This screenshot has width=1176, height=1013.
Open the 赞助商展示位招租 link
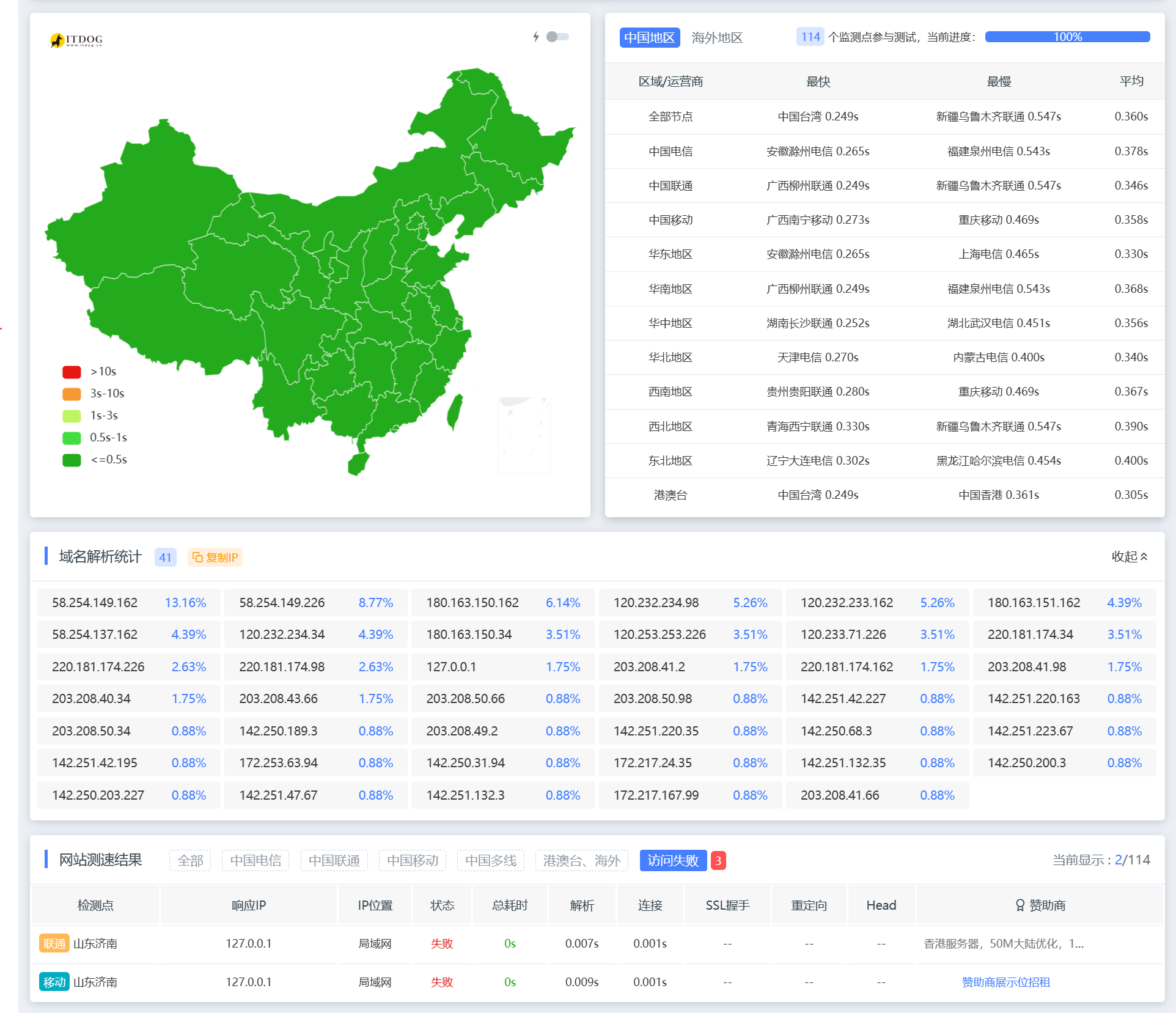[1005, 982]
